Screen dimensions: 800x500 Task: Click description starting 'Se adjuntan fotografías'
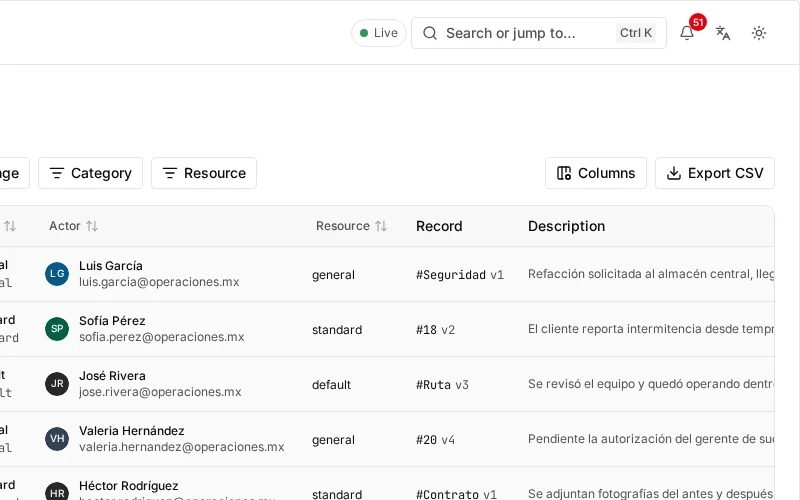(651, 494)
